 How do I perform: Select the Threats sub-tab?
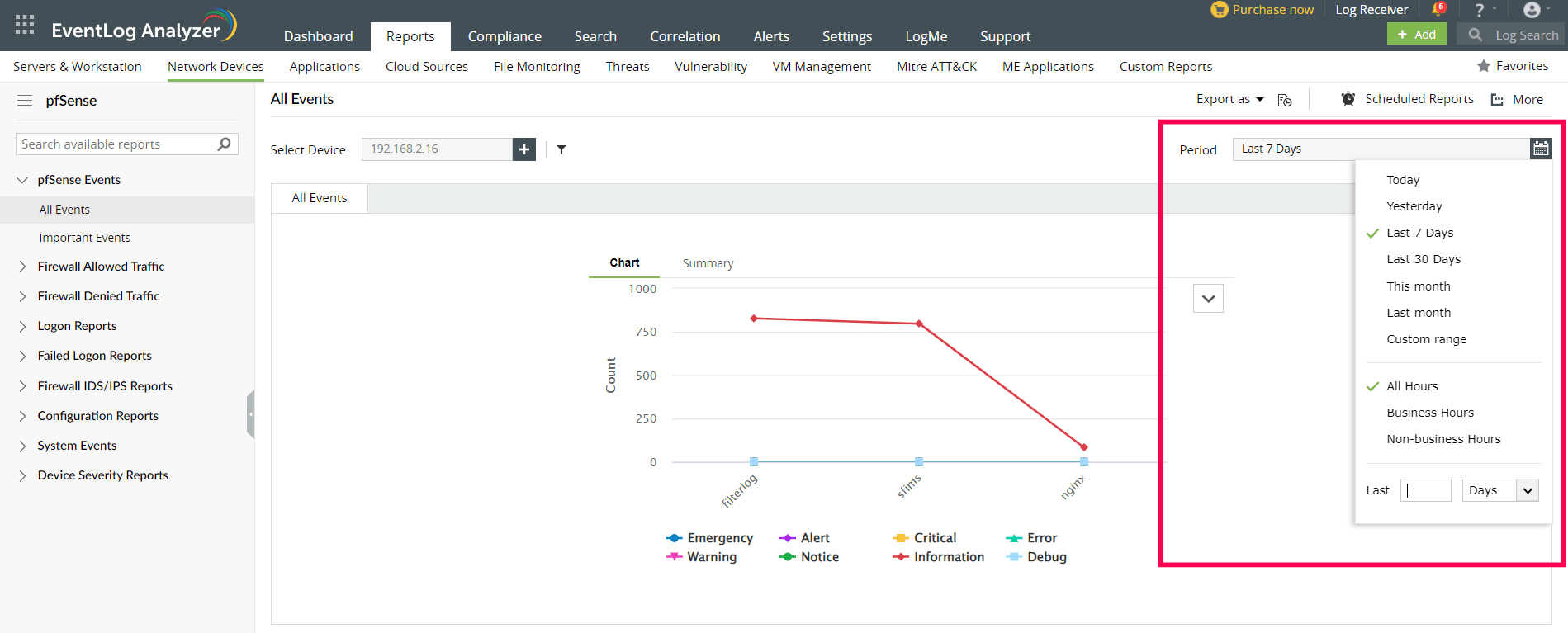click(628, 67)
